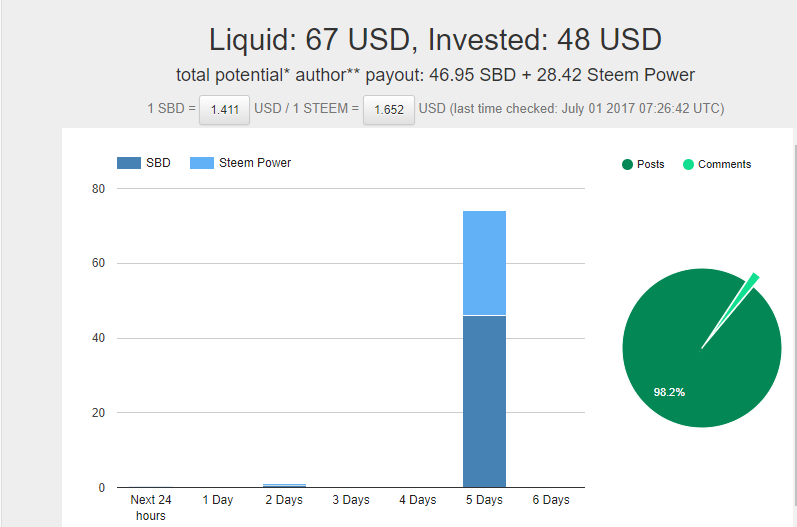Click the 98.2% label on pie chart
Screen dimensions: 797x527
[669, 392]
